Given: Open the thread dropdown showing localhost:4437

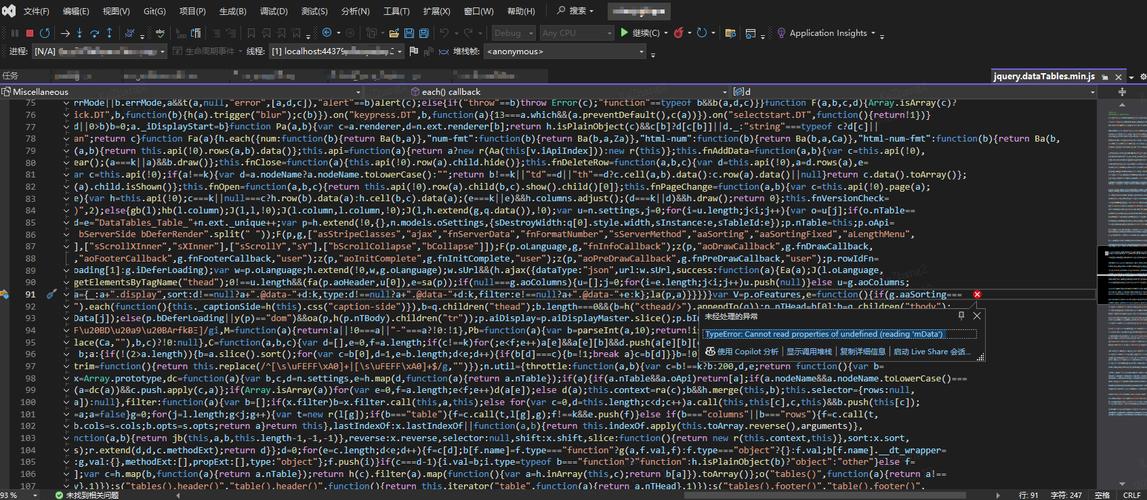Looking at the screenshot, I should (335, 51).
